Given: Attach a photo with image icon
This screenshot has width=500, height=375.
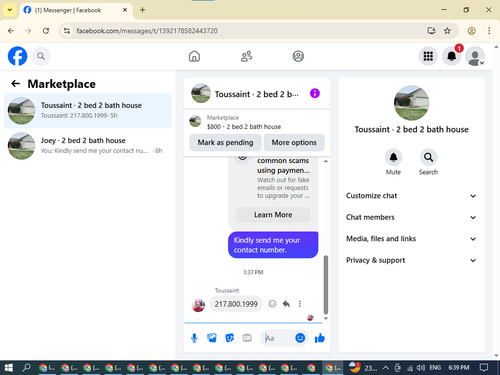Looking at the screenshot, I should pyautogui.click(x=212, y=338).
